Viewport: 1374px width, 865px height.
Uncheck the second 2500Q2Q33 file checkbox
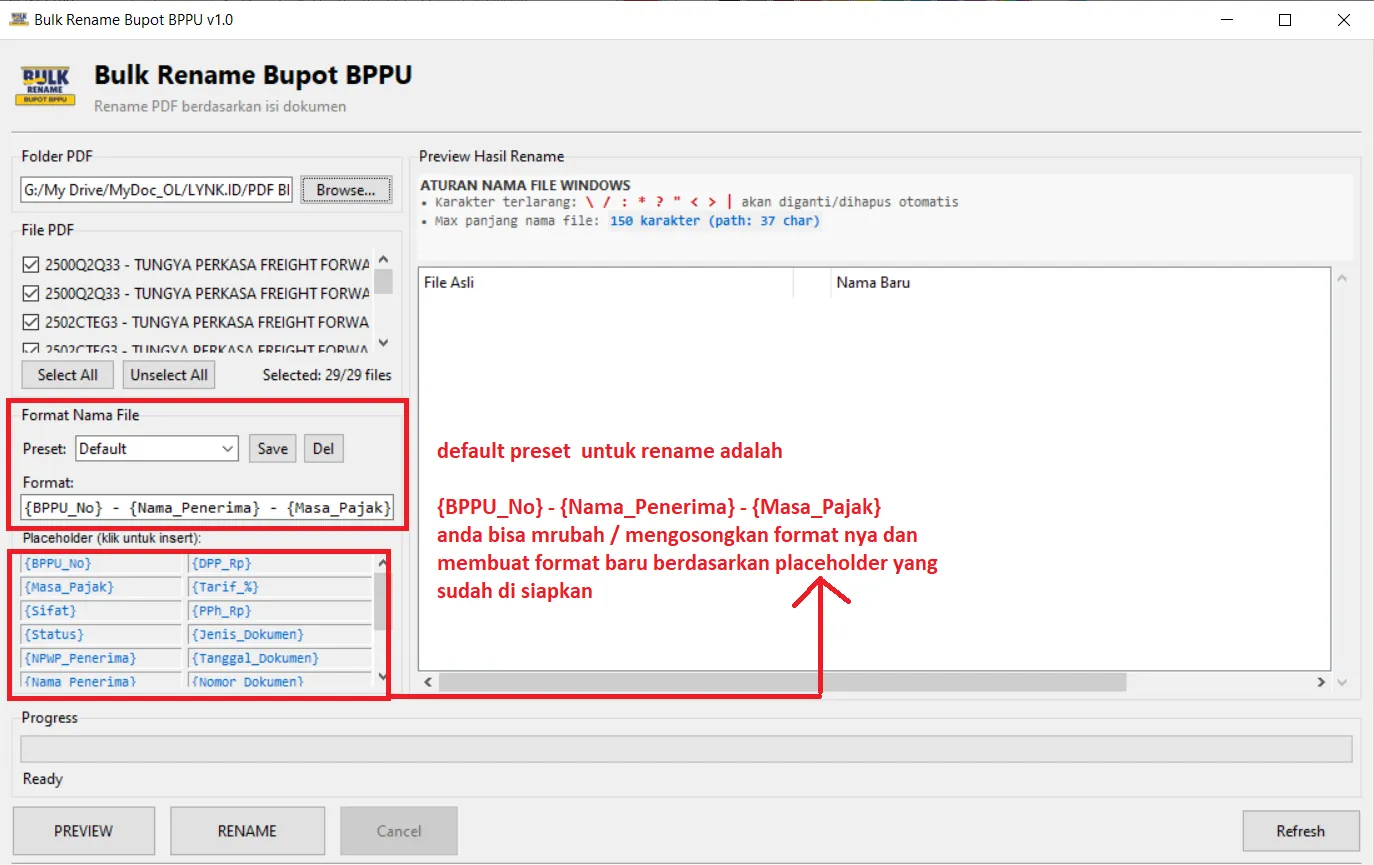click(x=31, y=294)
